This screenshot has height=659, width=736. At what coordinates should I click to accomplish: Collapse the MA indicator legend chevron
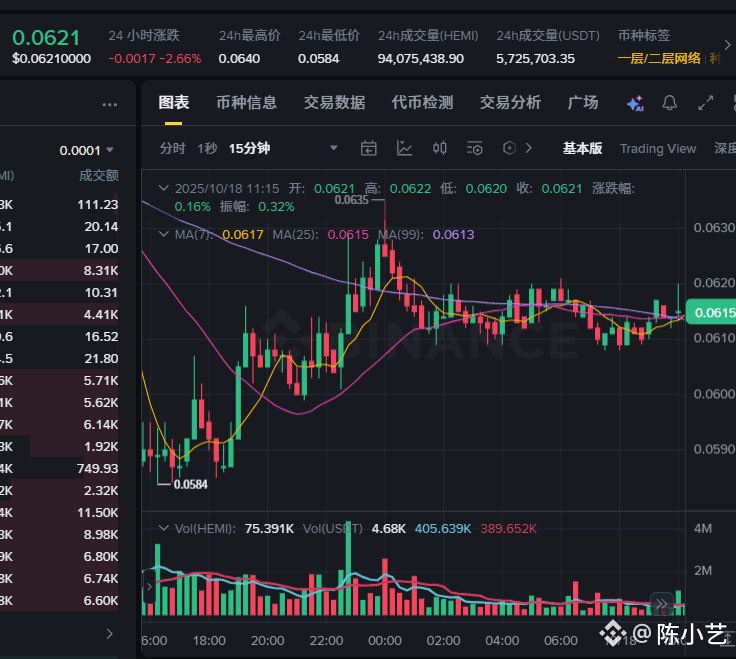coord(164,234)
